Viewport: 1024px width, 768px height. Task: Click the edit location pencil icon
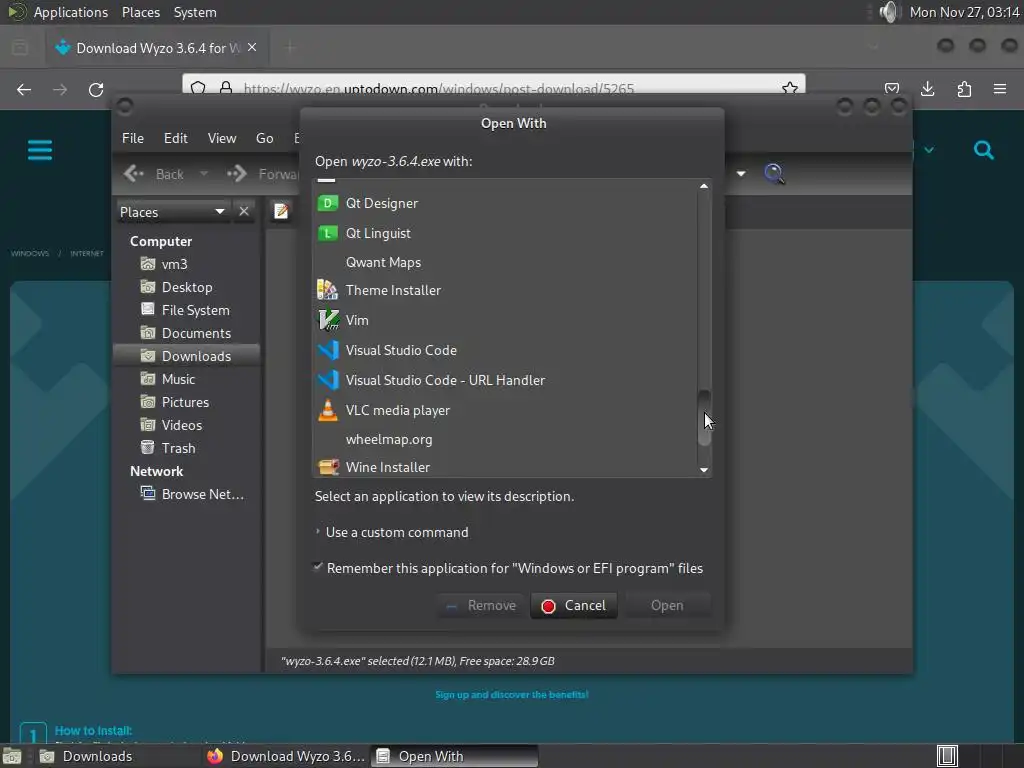(281, 211)
